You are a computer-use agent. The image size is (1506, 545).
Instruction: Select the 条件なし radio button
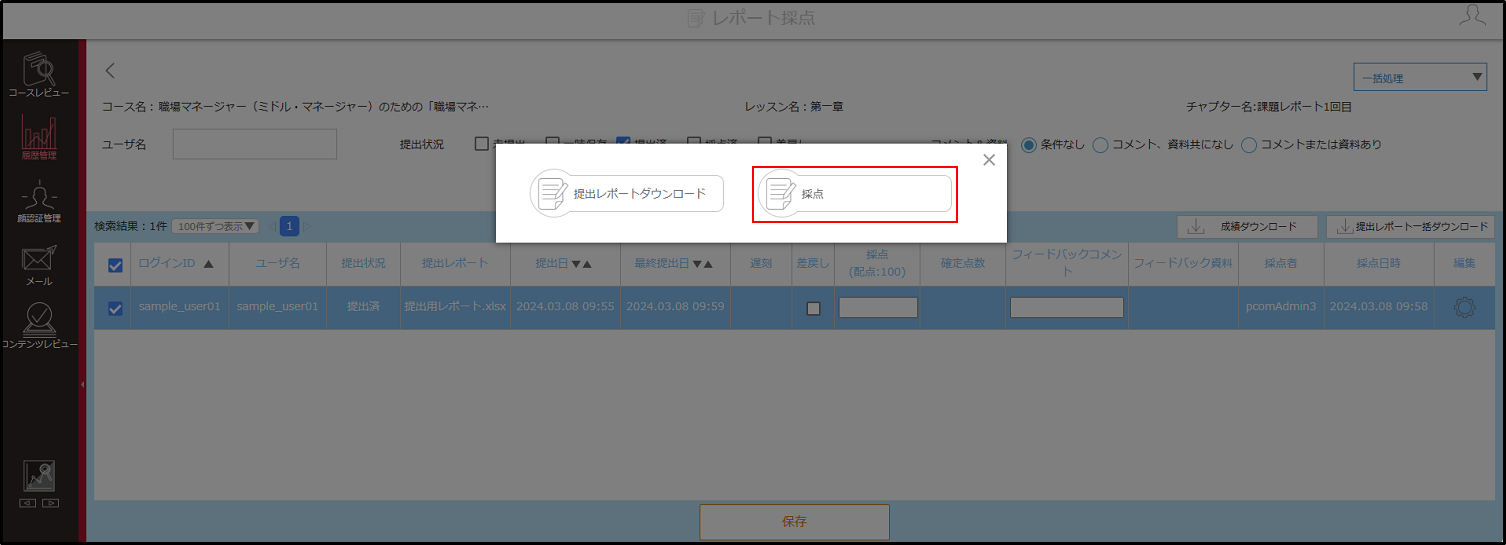pos(1028,145)
